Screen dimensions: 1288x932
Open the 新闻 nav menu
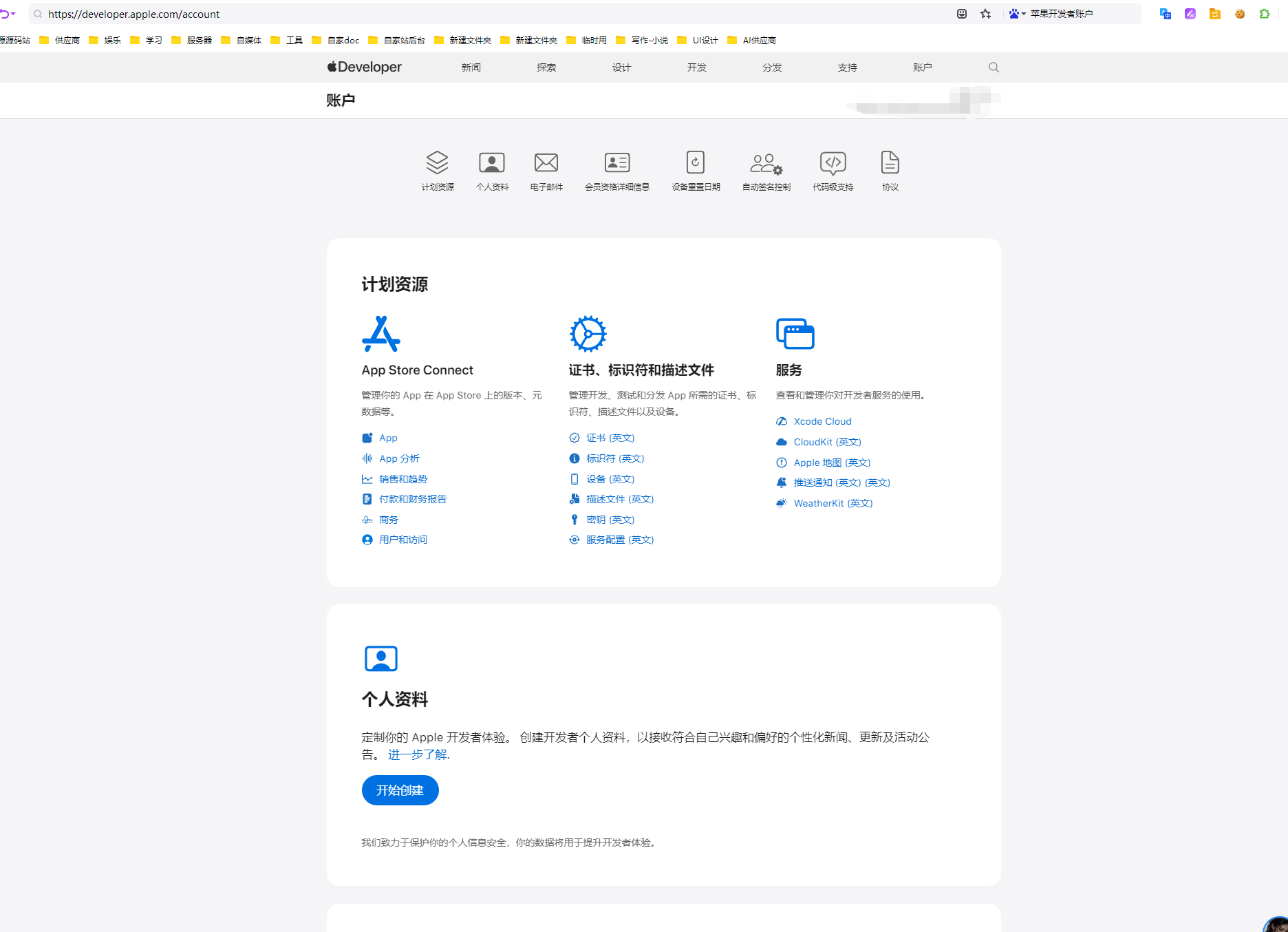471,67
